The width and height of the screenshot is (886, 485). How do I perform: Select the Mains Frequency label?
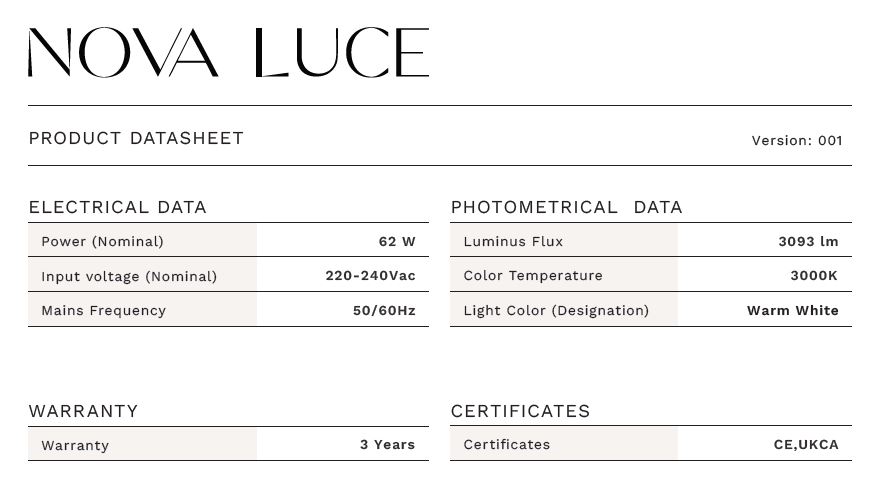(103, 310)
